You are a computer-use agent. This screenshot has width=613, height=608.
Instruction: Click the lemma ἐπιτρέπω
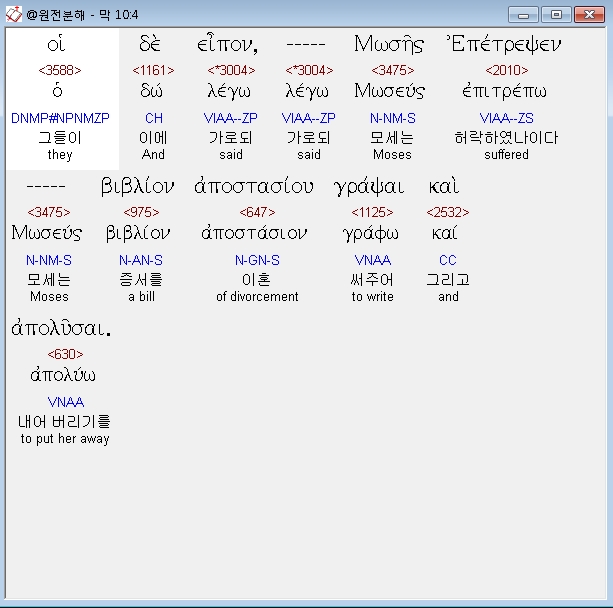pyautogui.click(x=504, y=91)
